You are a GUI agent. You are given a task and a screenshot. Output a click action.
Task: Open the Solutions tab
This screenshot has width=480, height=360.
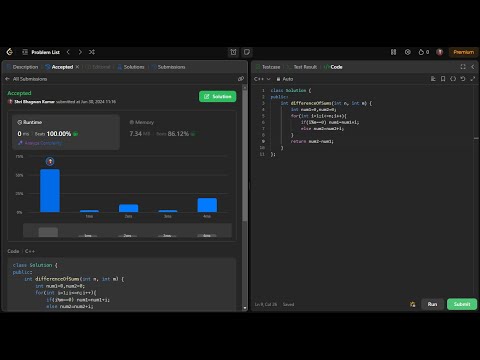tap(131, 67)
